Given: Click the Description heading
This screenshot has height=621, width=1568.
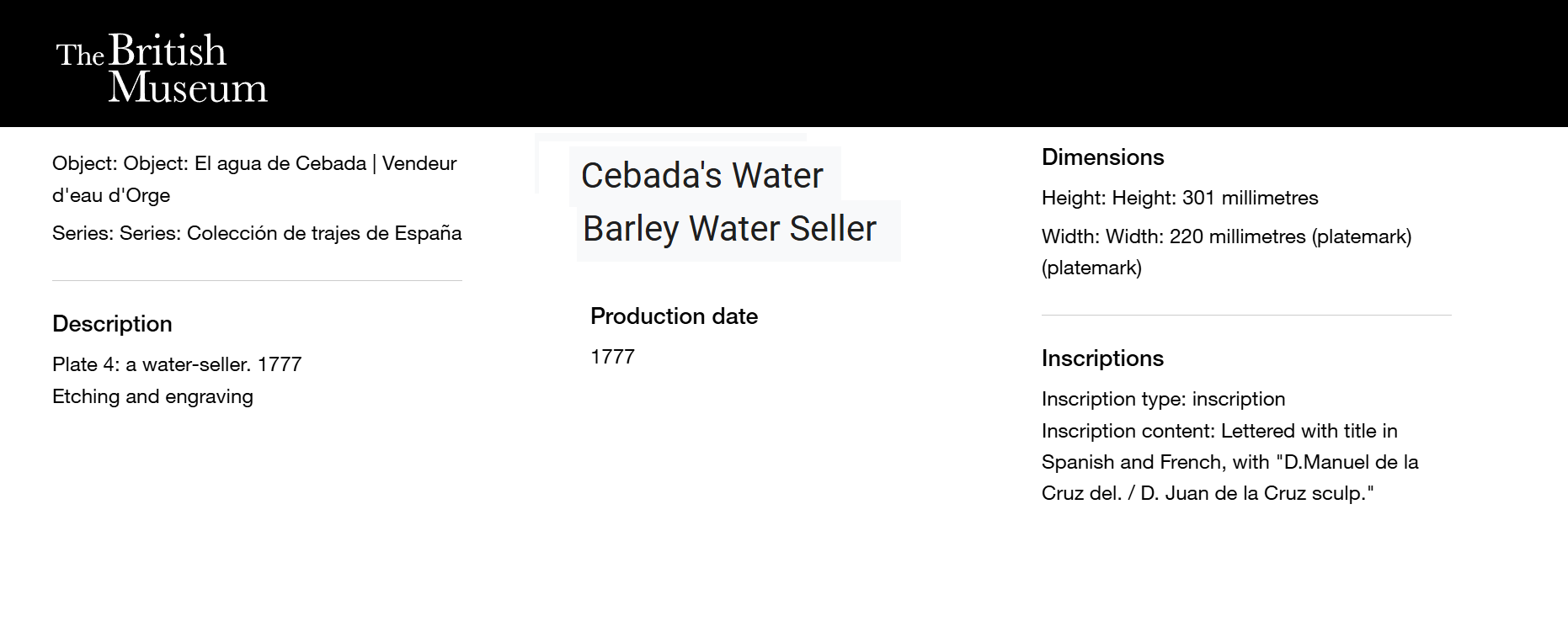Looking at the screenshot, I should pyautogui.click(x=112, y=324).
